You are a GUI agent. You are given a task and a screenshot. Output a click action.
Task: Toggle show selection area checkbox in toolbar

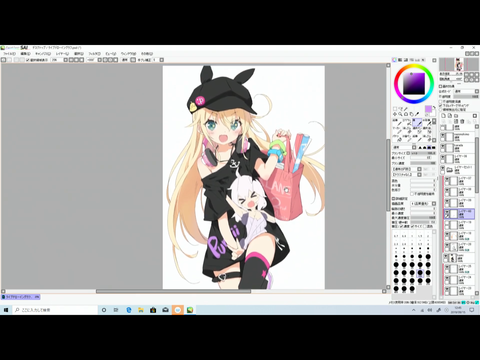[28, 60]
